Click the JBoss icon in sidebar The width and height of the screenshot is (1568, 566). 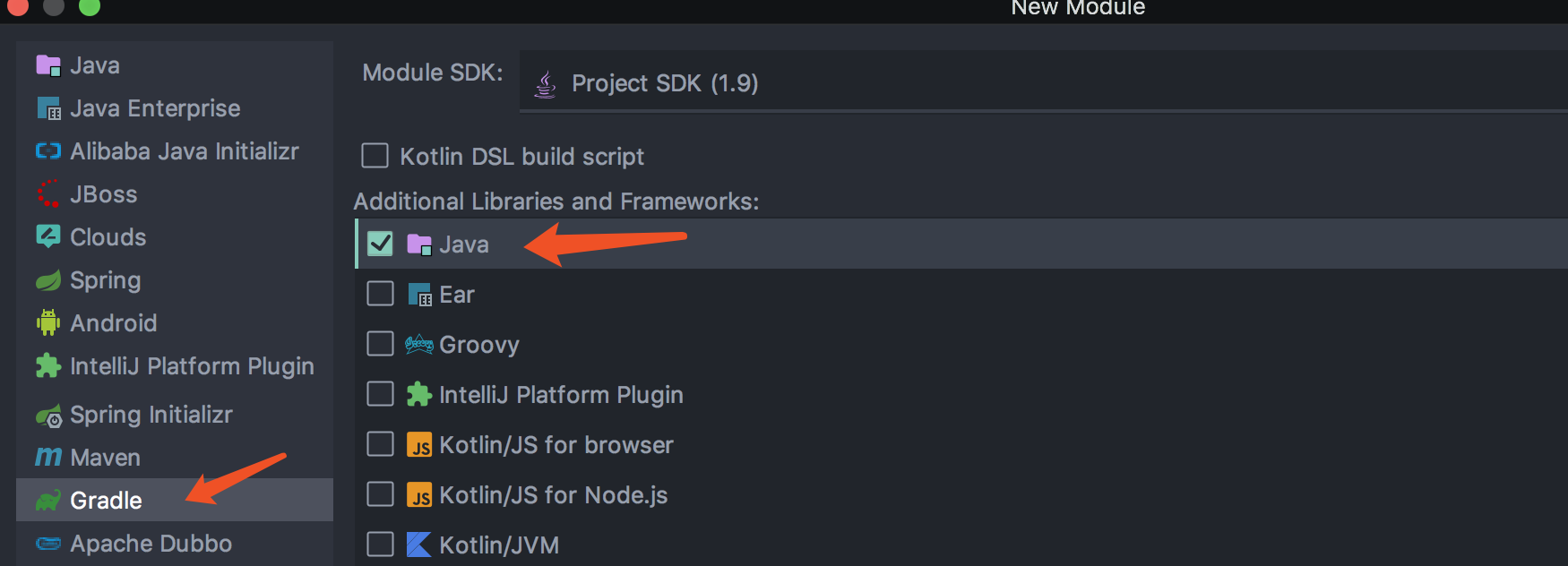pos(48,194)
